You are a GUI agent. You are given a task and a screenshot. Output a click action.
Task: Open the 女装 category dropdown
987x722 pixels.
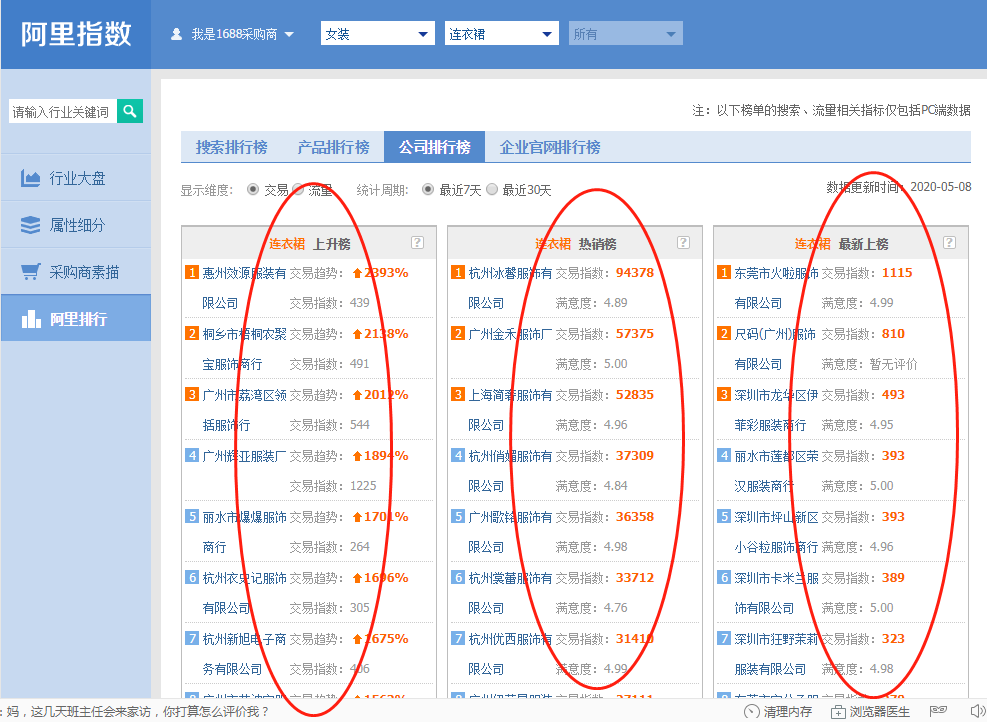(378, 33)
